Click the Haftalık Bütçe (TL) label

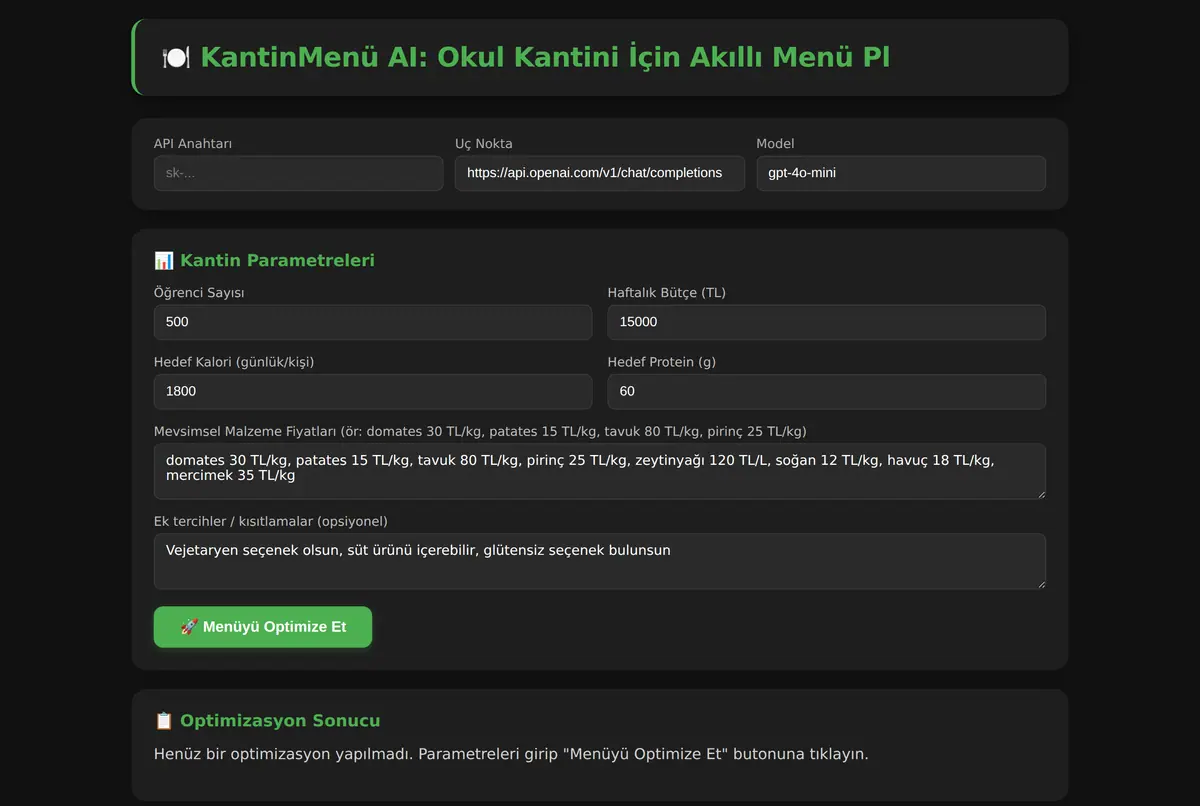pos(667,293)
